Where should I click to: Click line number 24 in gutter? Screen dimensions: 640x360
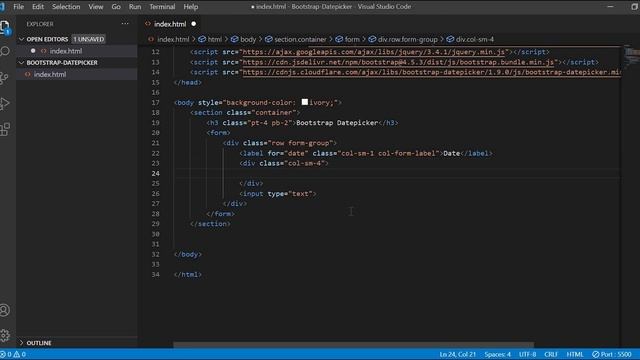coord(156,173)
